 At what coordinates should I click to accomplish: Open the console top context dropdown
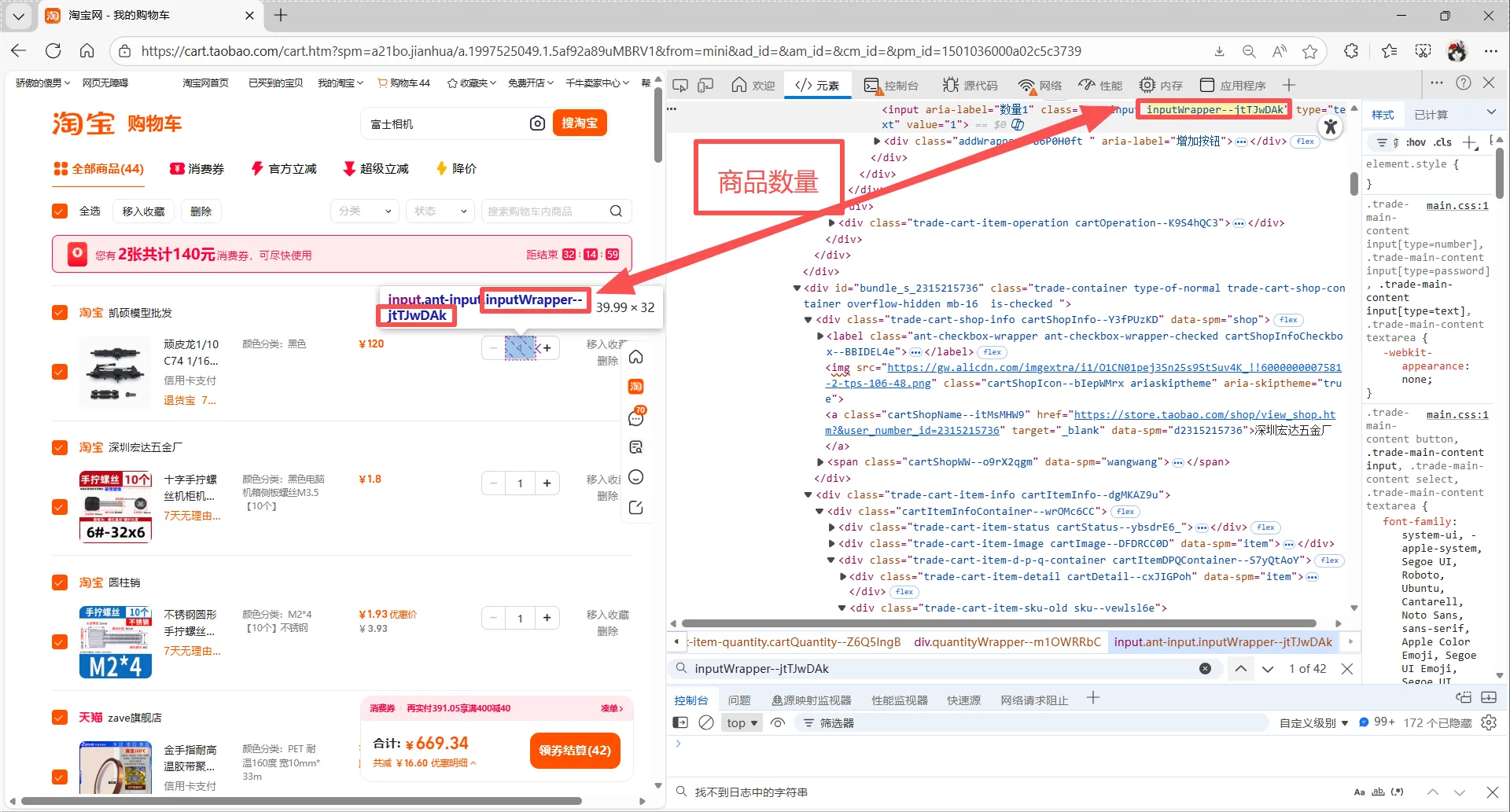pos(742,722)
